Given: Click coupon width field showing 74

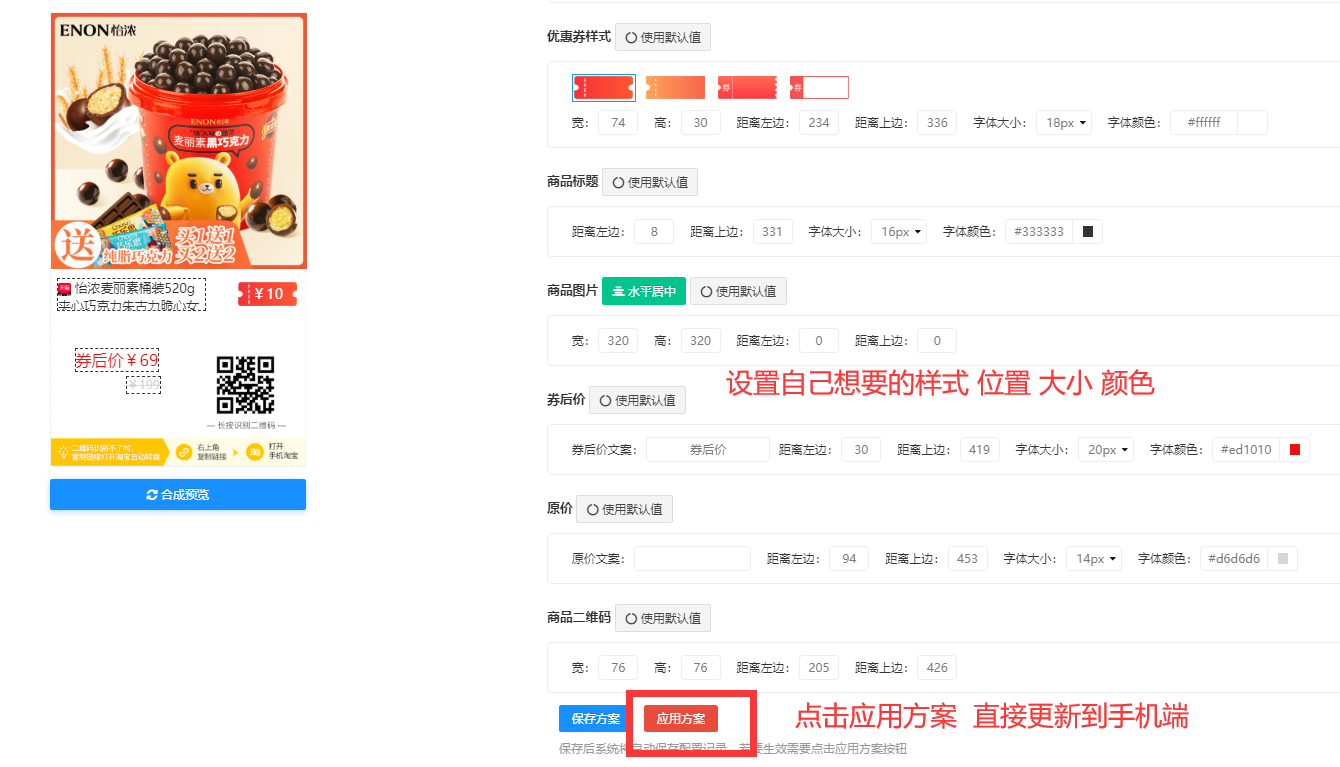Looking at the screenshot, I should pyautogui.click(x=618, y=123).
